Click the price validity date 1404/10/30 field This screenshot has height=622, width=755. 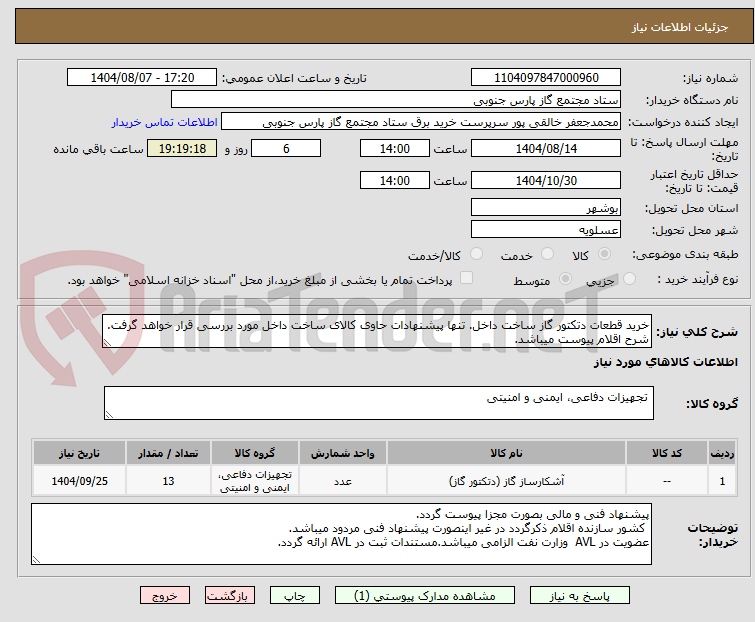coord(546,181)
